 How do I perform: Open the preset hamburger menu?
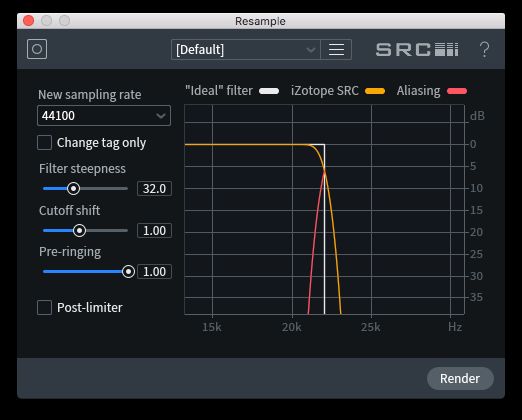point(336,50)
